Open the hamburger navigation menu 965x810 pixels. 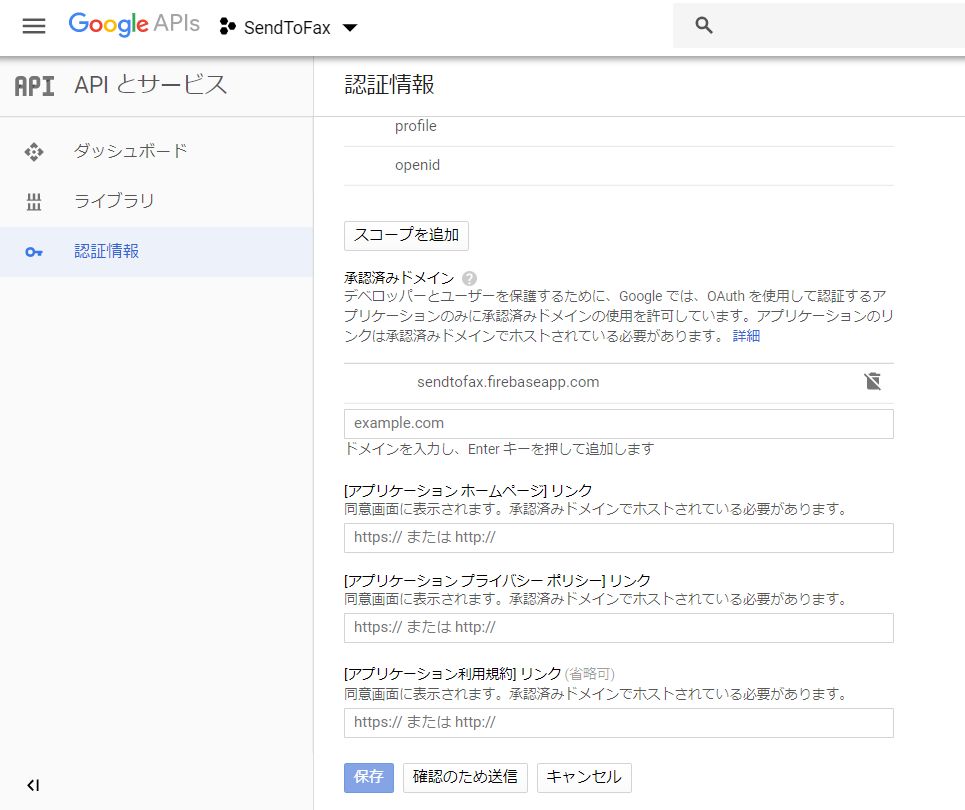pos(34,26)
